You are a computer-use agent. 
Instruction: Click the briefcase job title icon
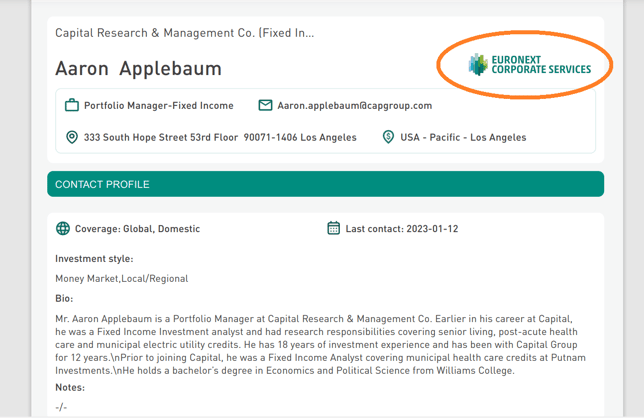click(72, 105)
